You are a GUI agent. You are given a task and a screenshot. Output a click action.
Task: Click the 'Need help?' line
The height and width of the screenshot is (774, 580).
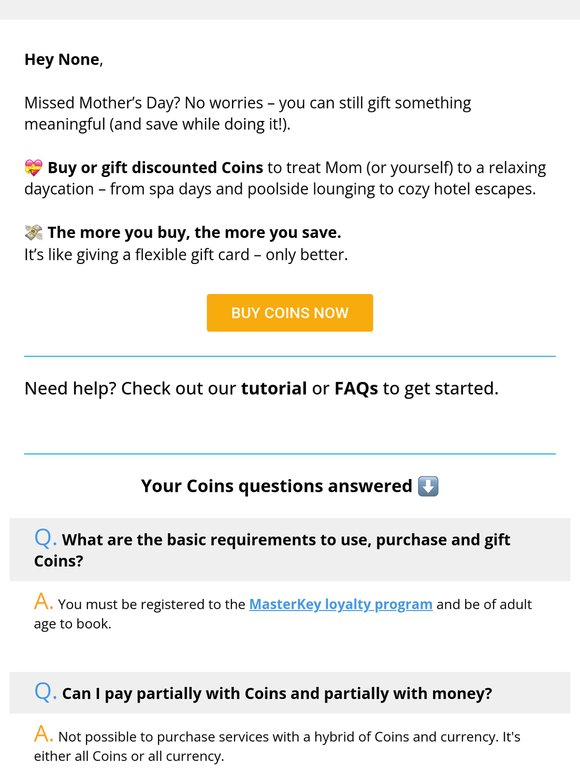click(262, 388)
